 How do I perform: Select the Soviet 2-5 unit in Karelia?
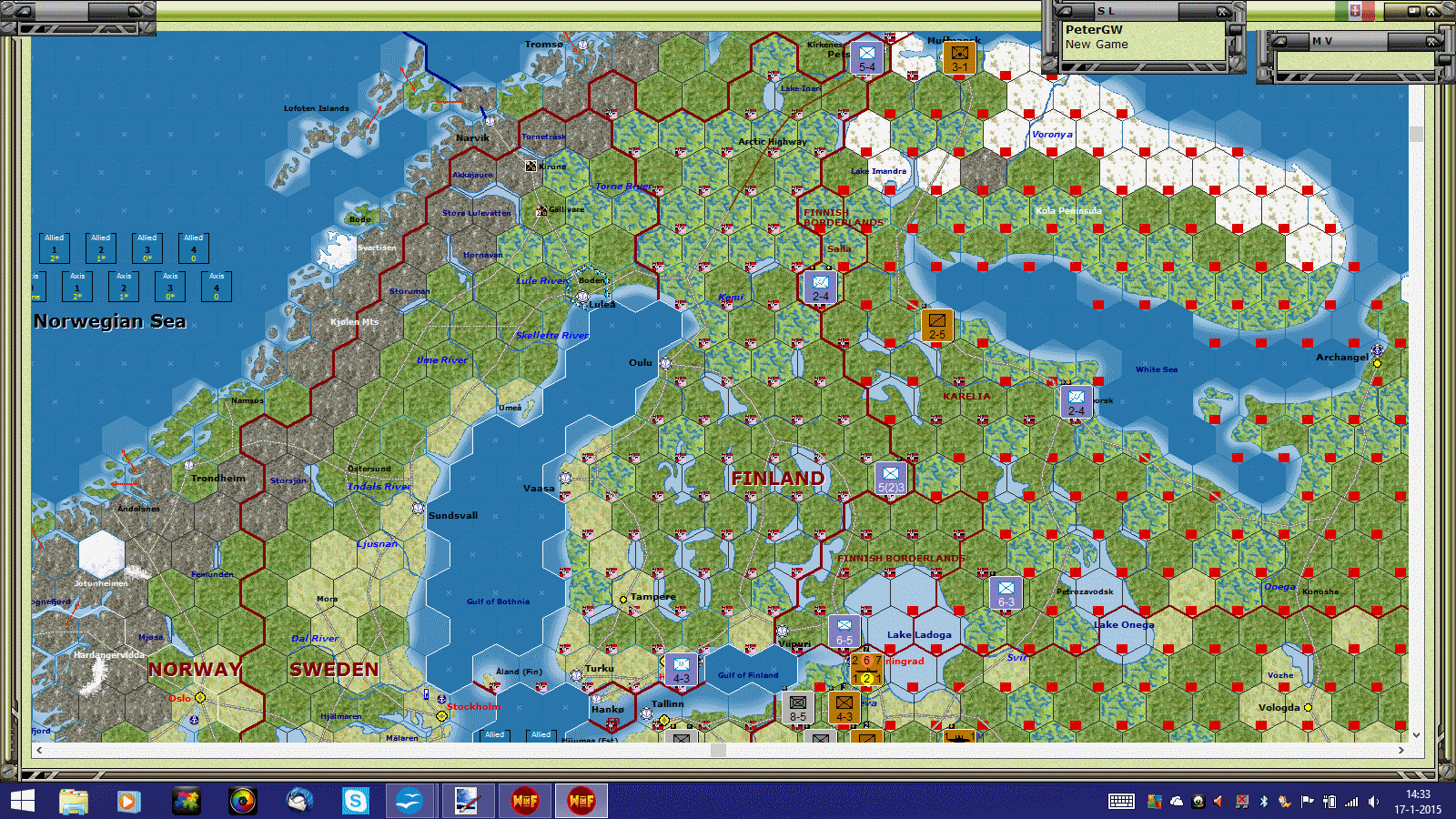click(x=936, y=325)
